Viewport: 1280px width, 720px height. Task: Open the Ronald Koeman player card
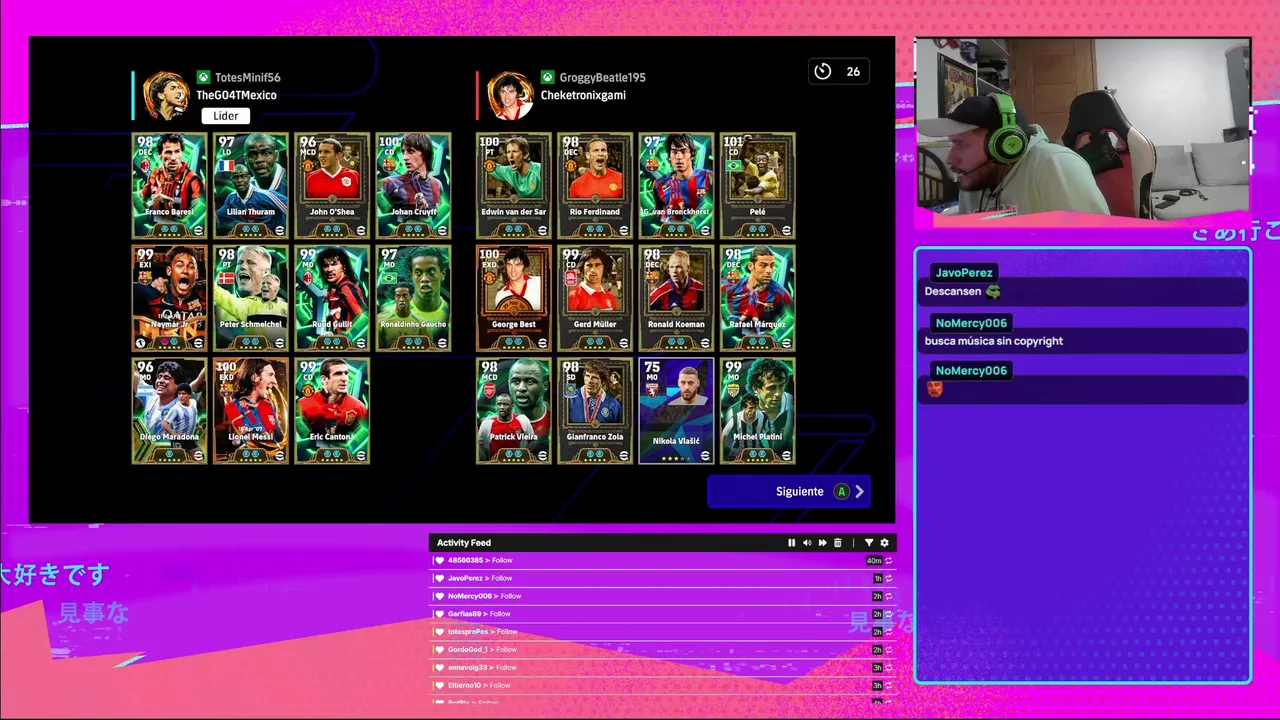[677, 298]
